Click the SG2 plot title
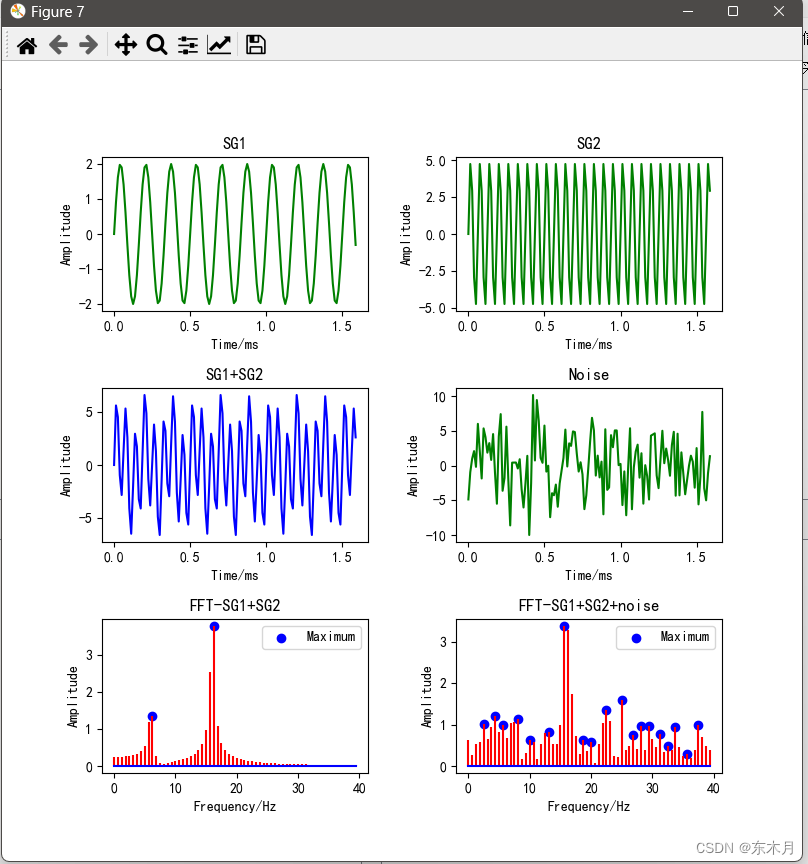Viewport: 808px width, 864px height. [589, 144]
